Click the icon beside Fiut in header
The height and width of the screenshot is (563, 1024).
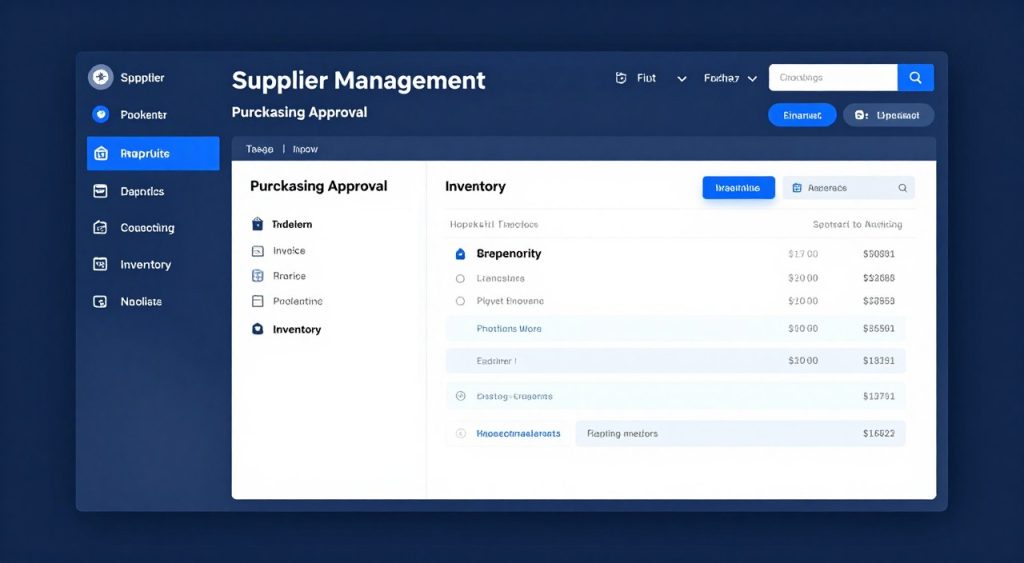(621, 78)
